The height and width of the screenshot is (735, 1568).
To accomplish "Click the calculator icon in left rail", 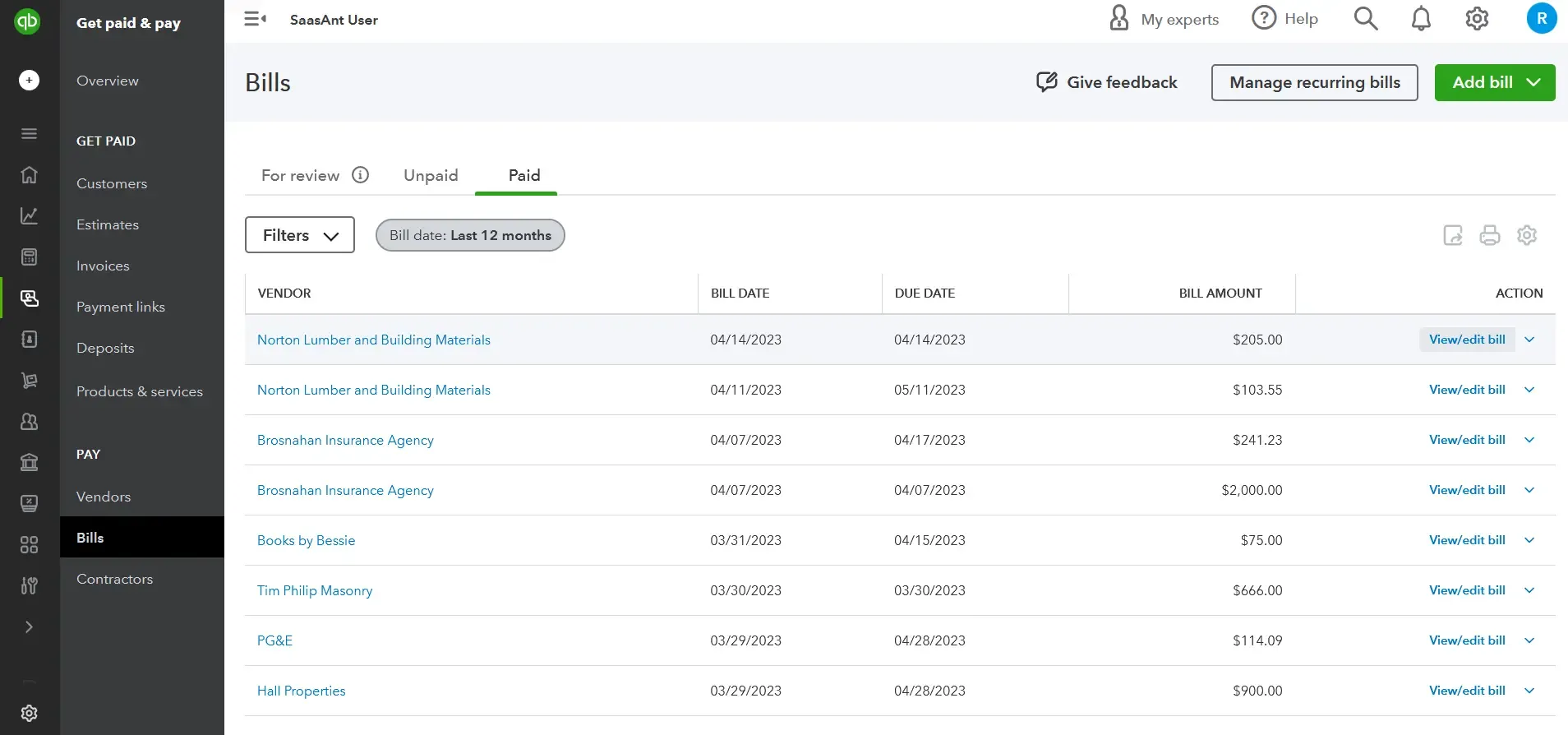I will click(29, 257).
